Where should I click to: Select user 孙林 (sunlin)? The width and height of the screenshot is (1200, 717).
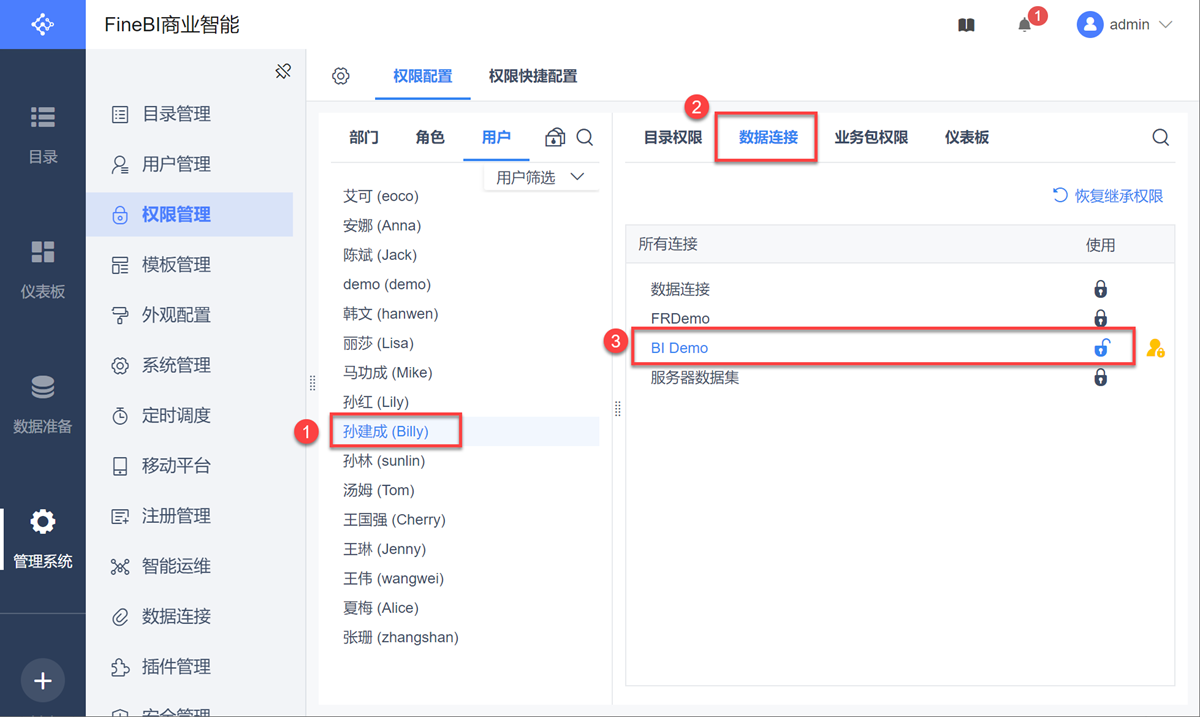pos(384,461)
